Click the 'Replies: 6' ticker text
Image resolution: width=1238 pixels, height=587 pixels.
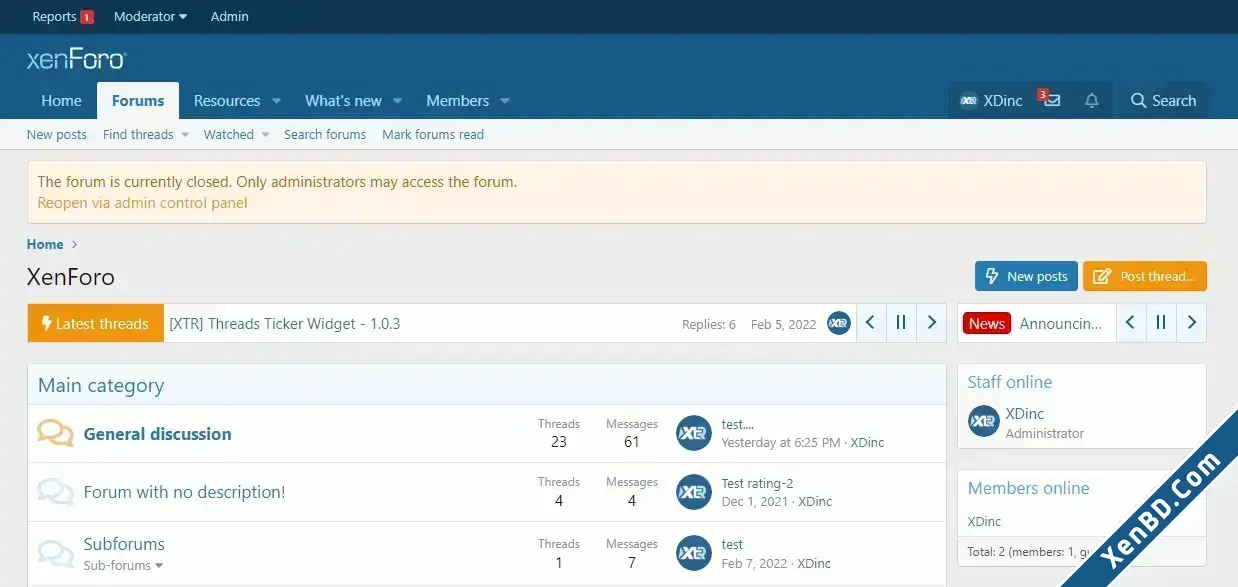pyautogui.click(x=709, y=324)
